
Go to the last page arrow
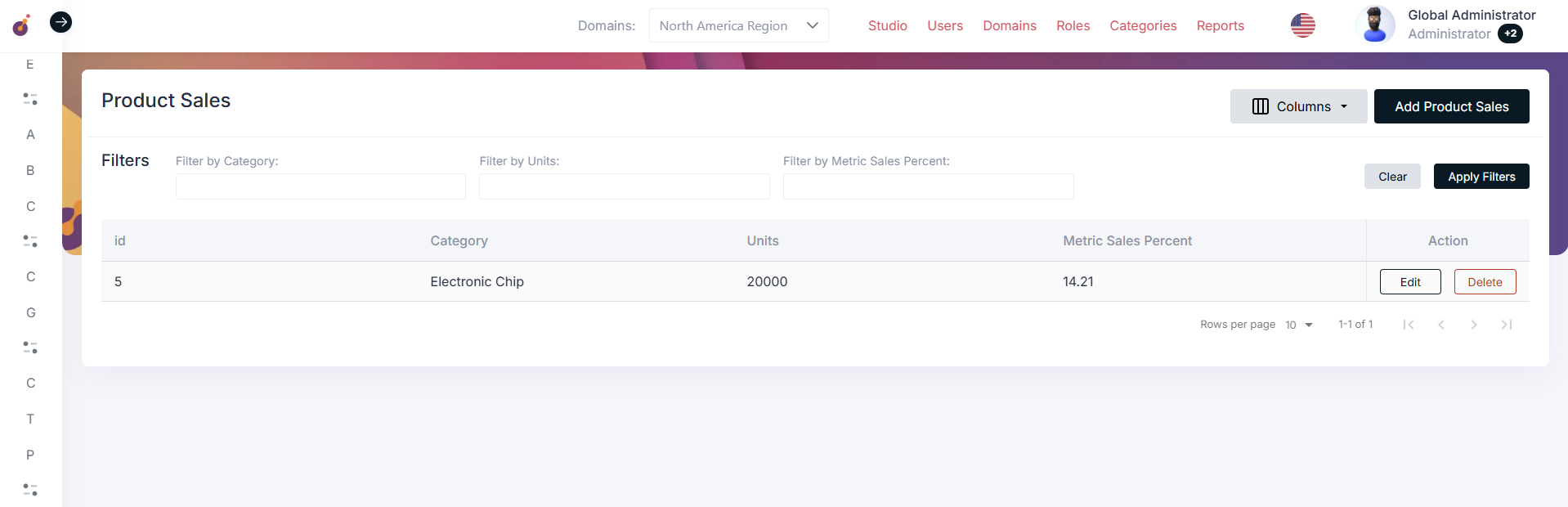tap(1506, 325)
